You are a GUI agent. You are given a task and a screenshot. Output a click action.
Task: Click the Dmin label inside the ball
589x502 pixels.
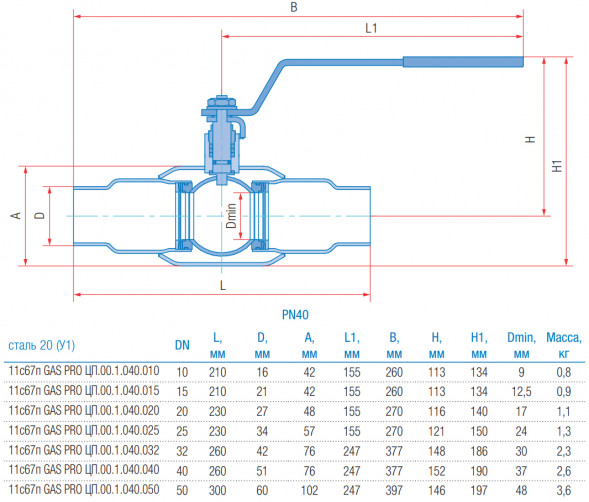[231, 216]
